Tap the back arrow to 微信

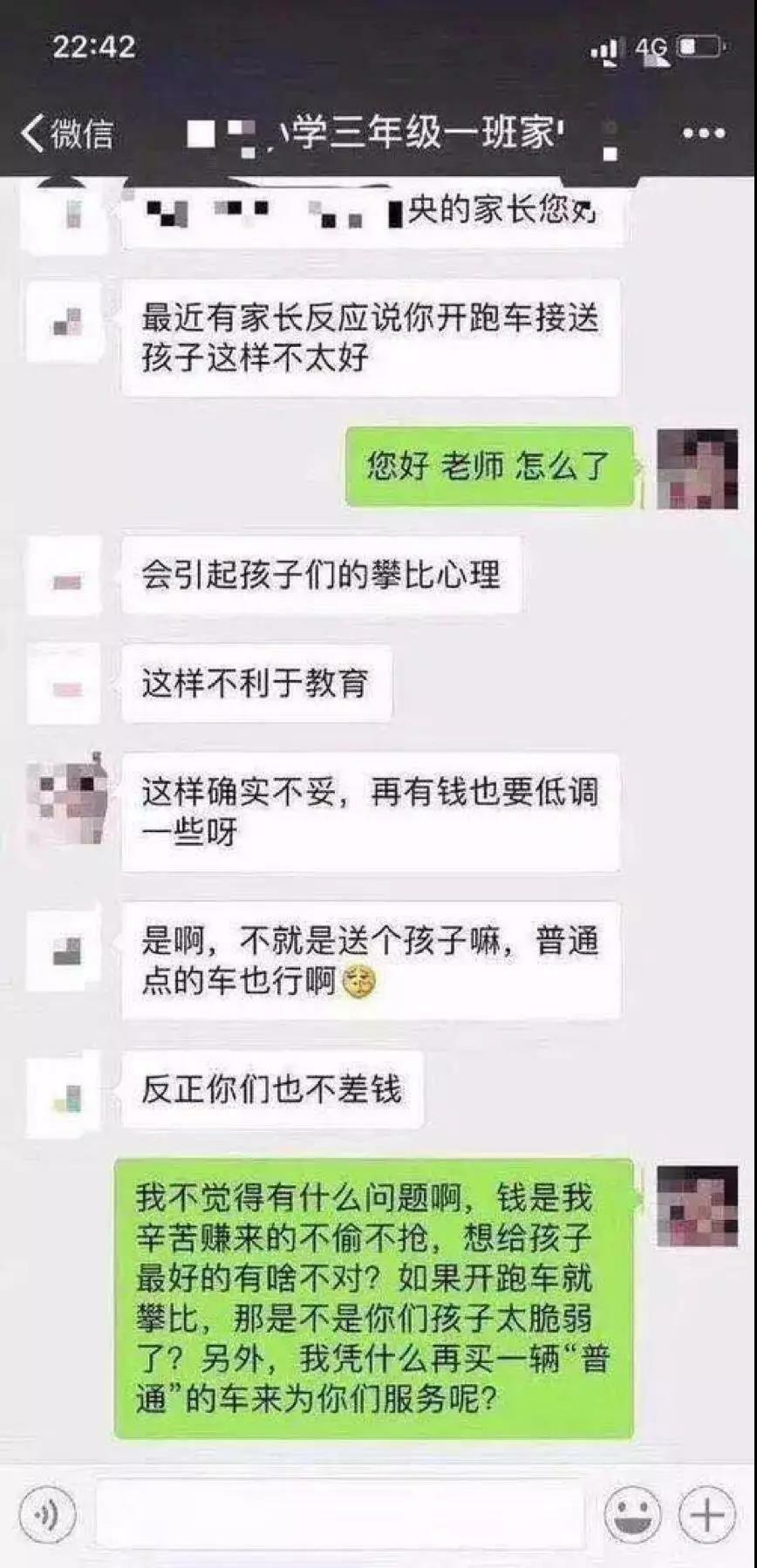point(66,133)
